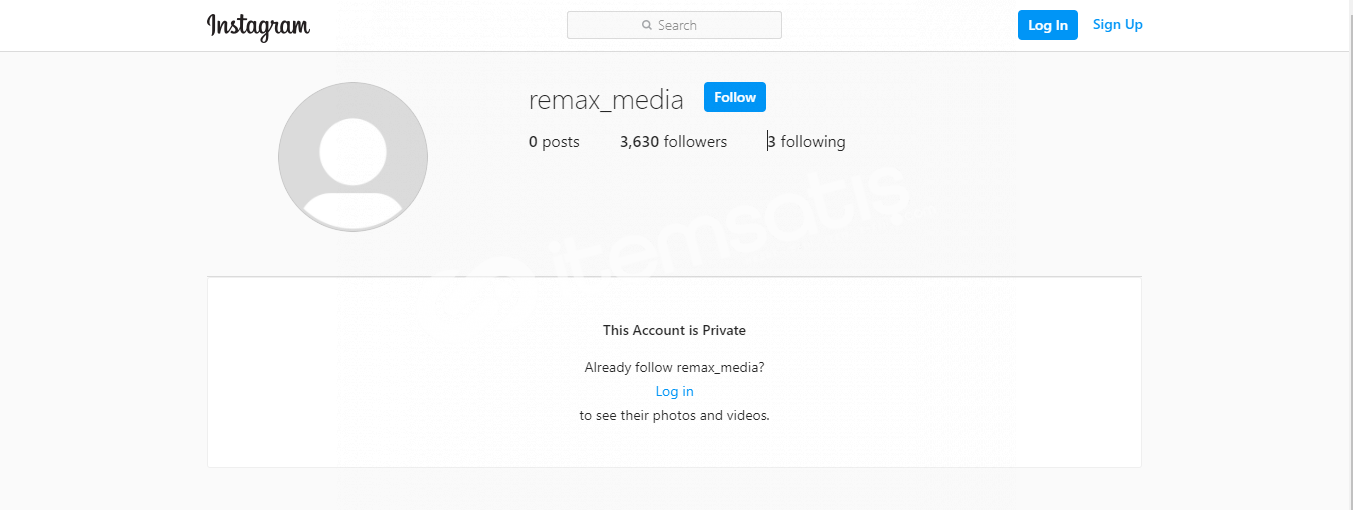The height and width of the screenshot is (510, 1353).
Task: Click the word "posts" in profile stats
Action: click(561, 142)
